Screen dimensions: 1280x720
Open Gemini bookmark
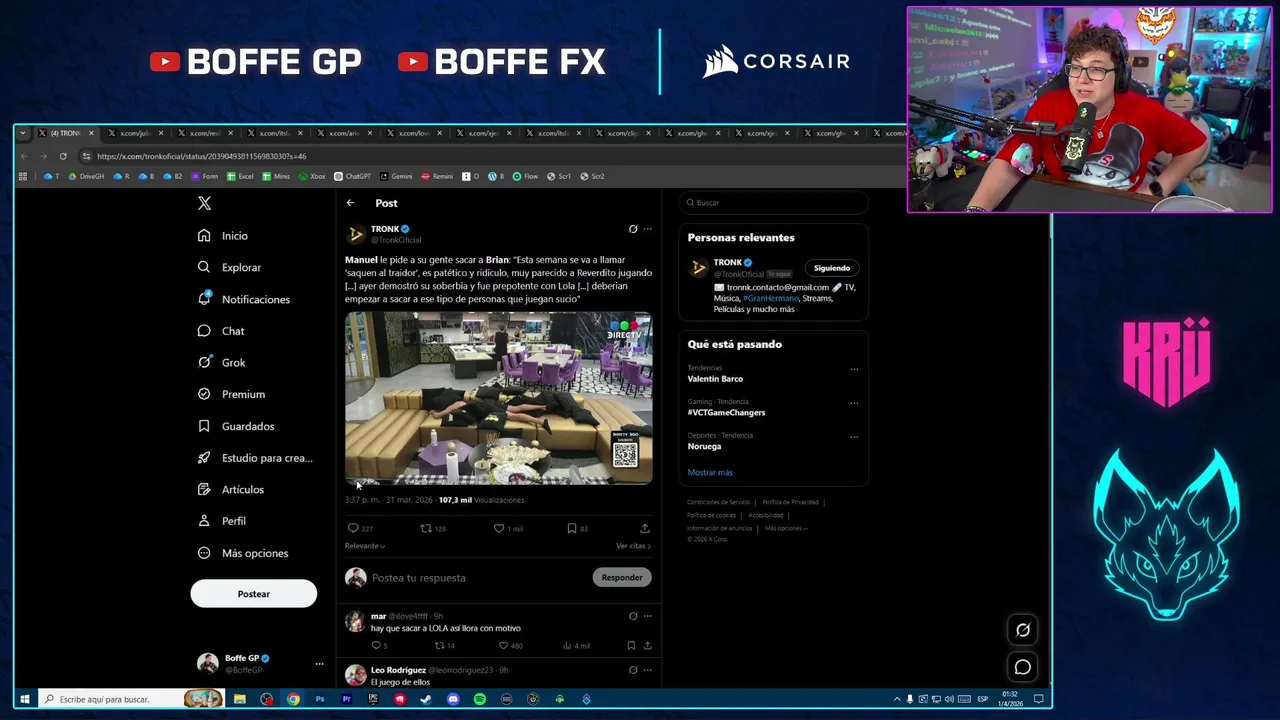[x=396, y=176]
